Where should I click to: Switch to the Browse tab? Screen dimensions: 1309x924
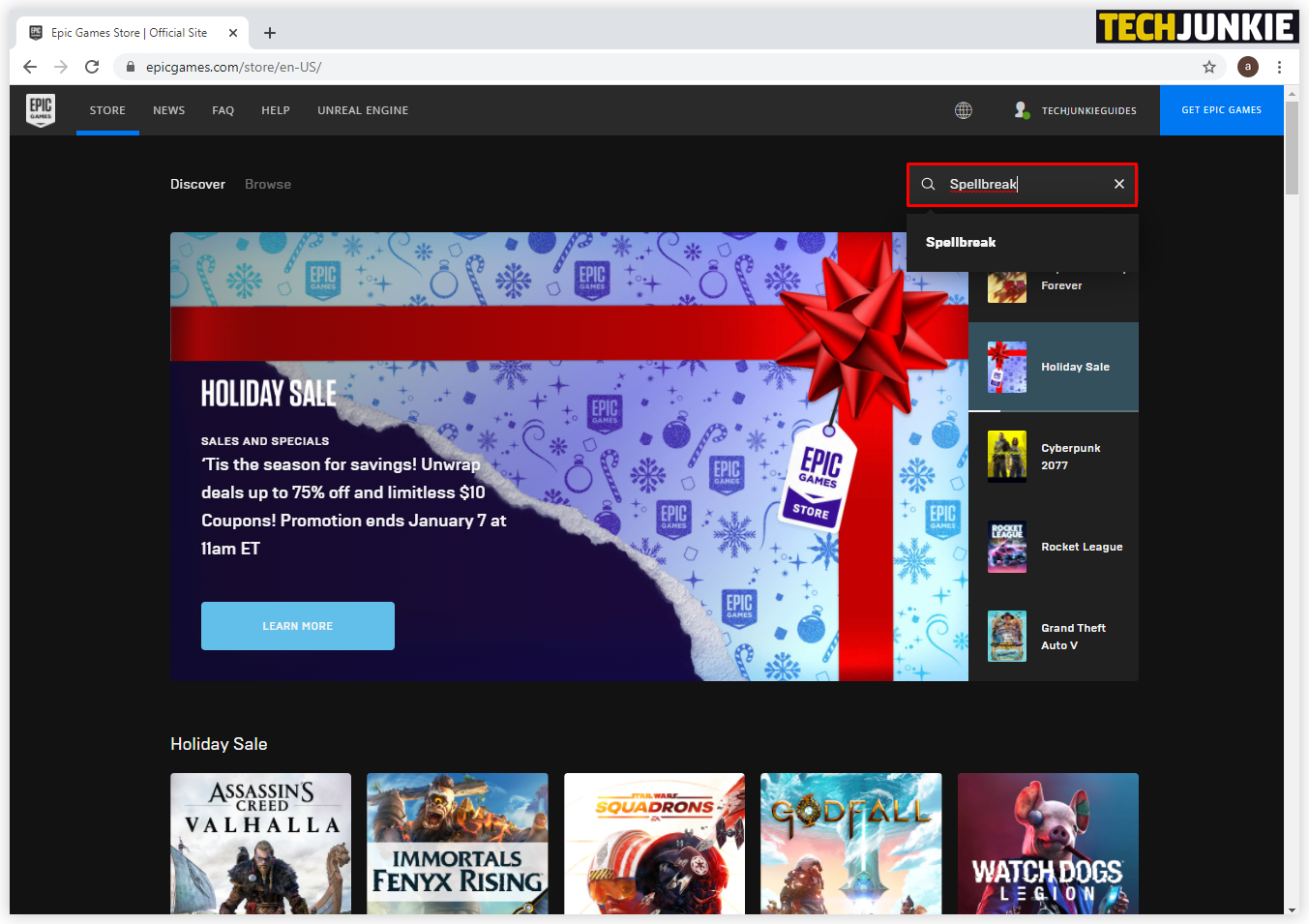pos(268,184)
